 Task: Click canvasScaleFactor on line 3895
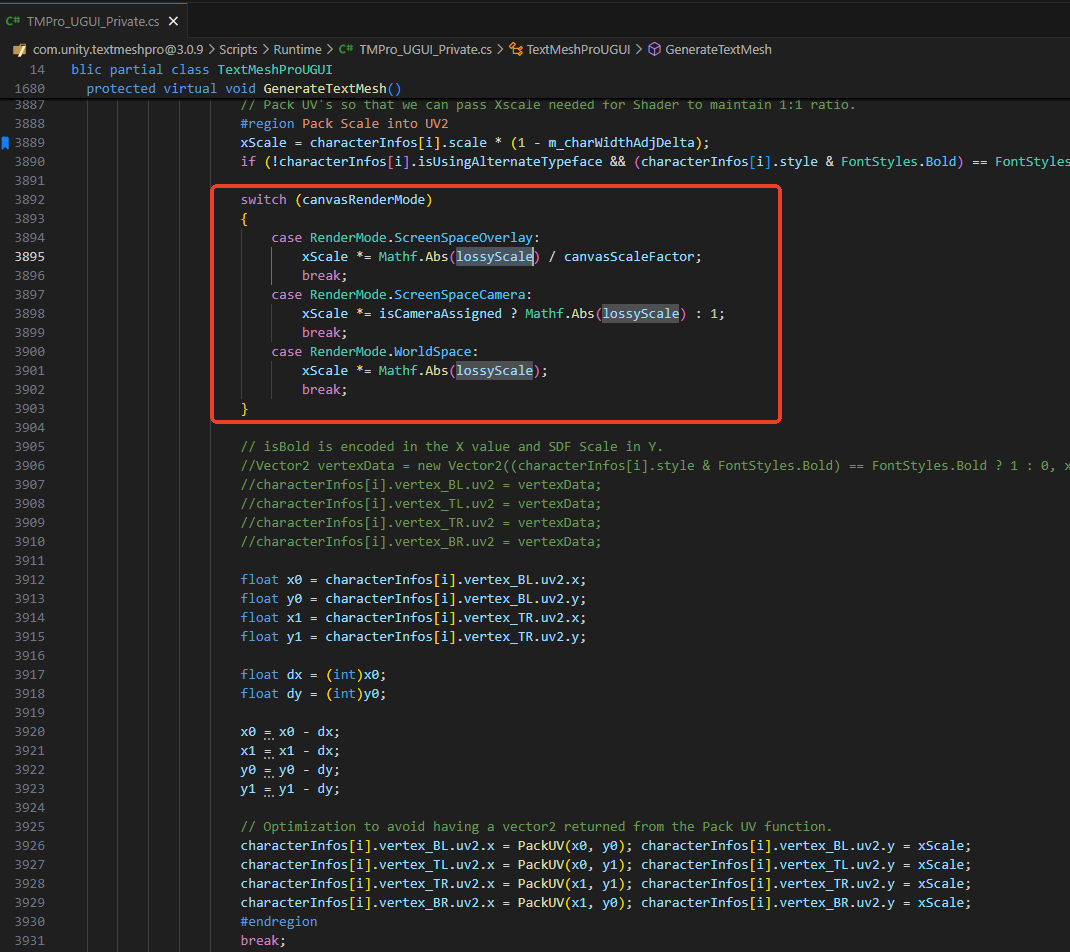click(x=629, y=257)
